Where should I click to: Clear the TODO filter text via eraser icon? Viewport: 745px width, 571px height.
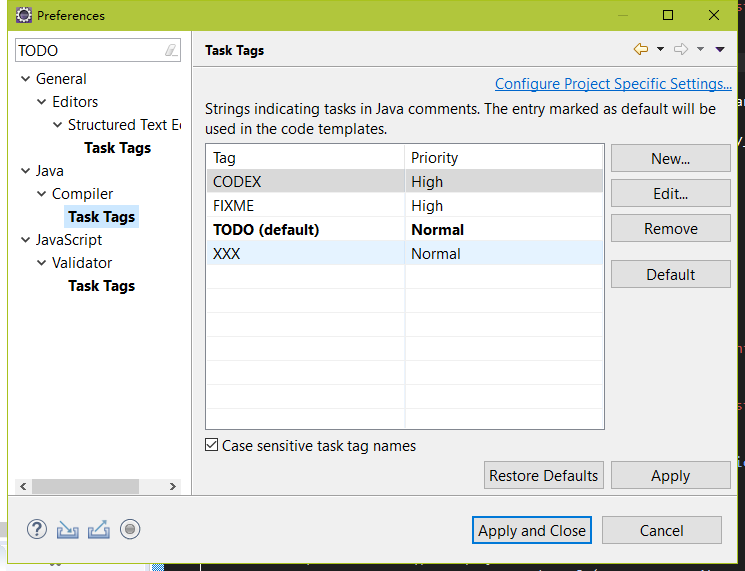coord(171,50)
